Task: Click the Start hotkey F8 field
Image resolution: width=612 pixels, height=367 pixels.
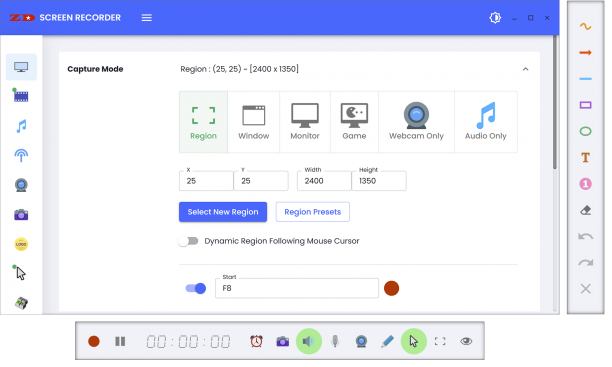Action: tap(297, 288)
